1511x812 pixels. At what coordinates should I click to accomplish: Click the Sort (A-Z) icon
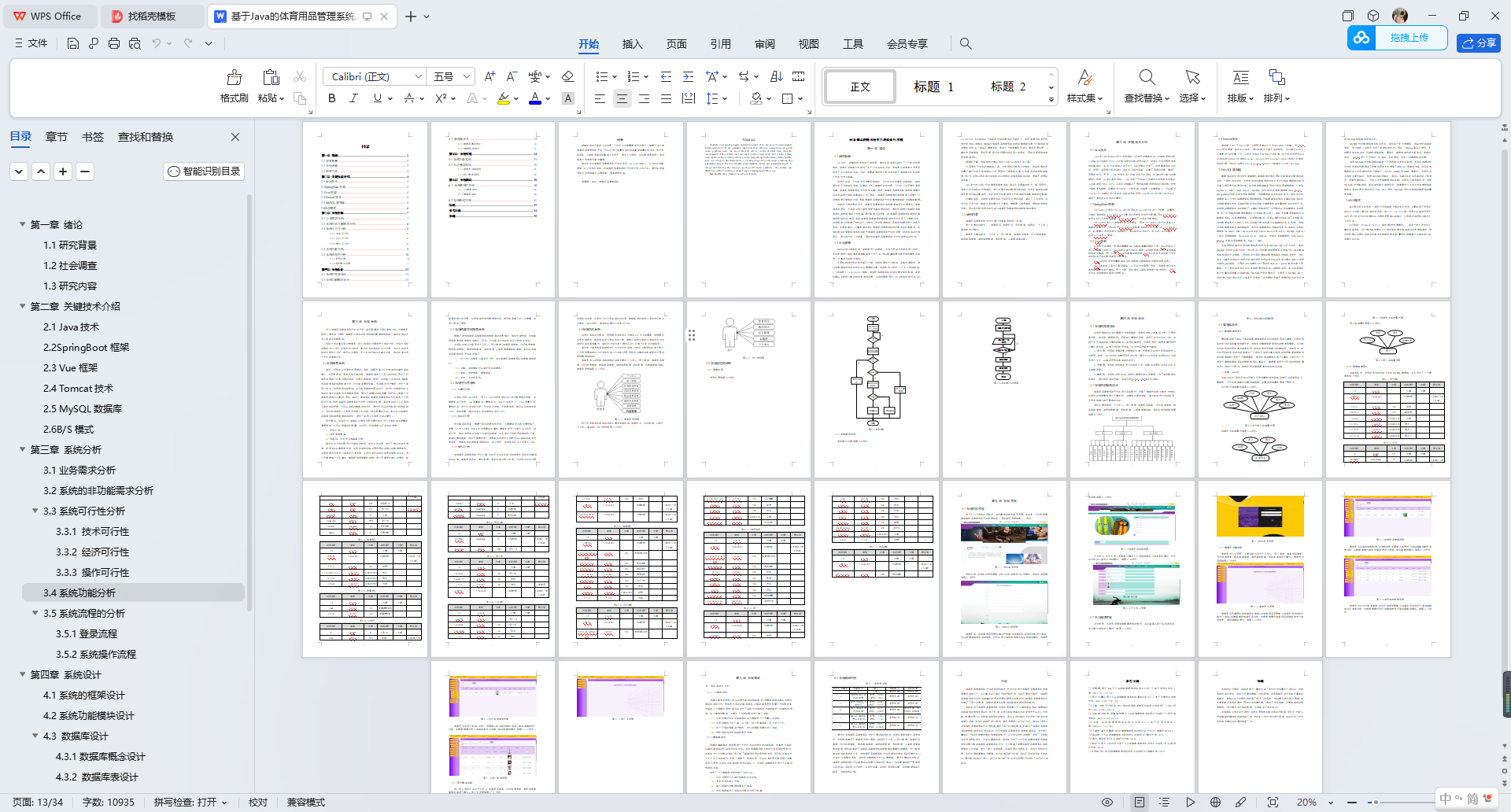point(777,76)
